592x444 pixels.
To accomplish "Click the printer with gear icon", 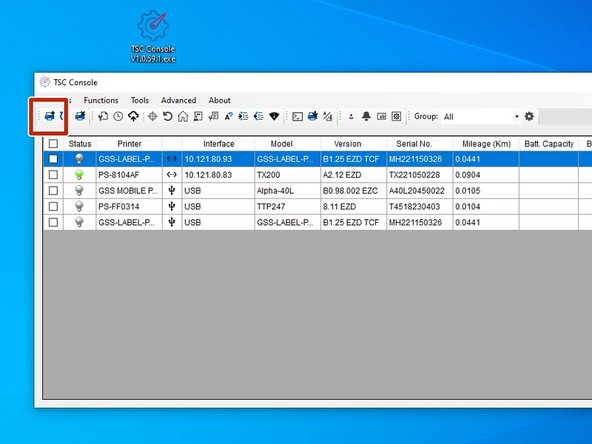I will [x=313, y=116].
